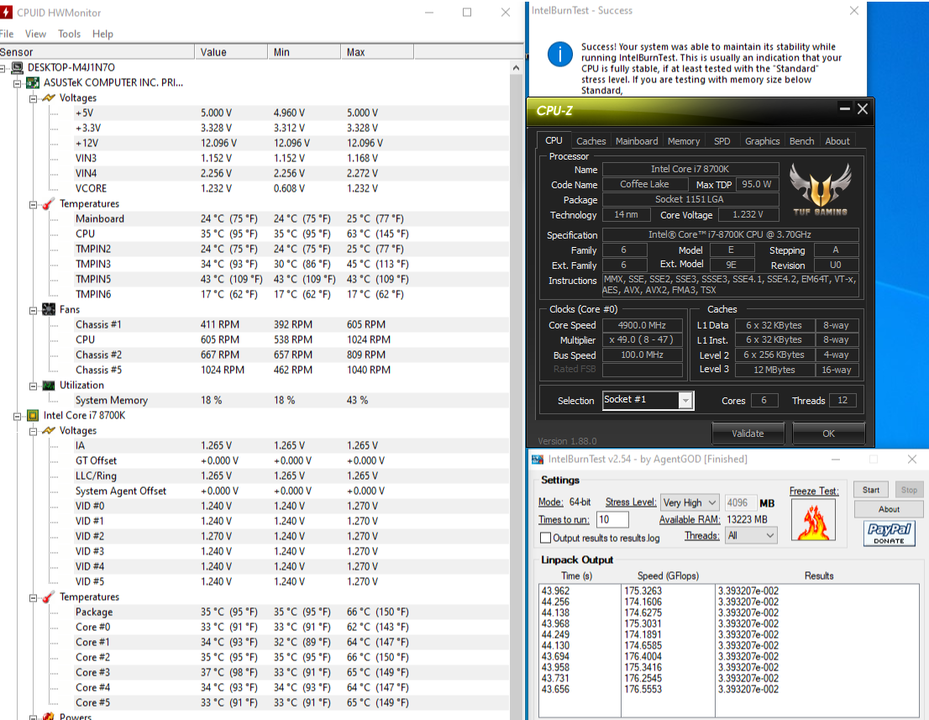The width and height of the screenshot is (929, 720).
Task: Click the Fans group icon
Action: point(49,309)
